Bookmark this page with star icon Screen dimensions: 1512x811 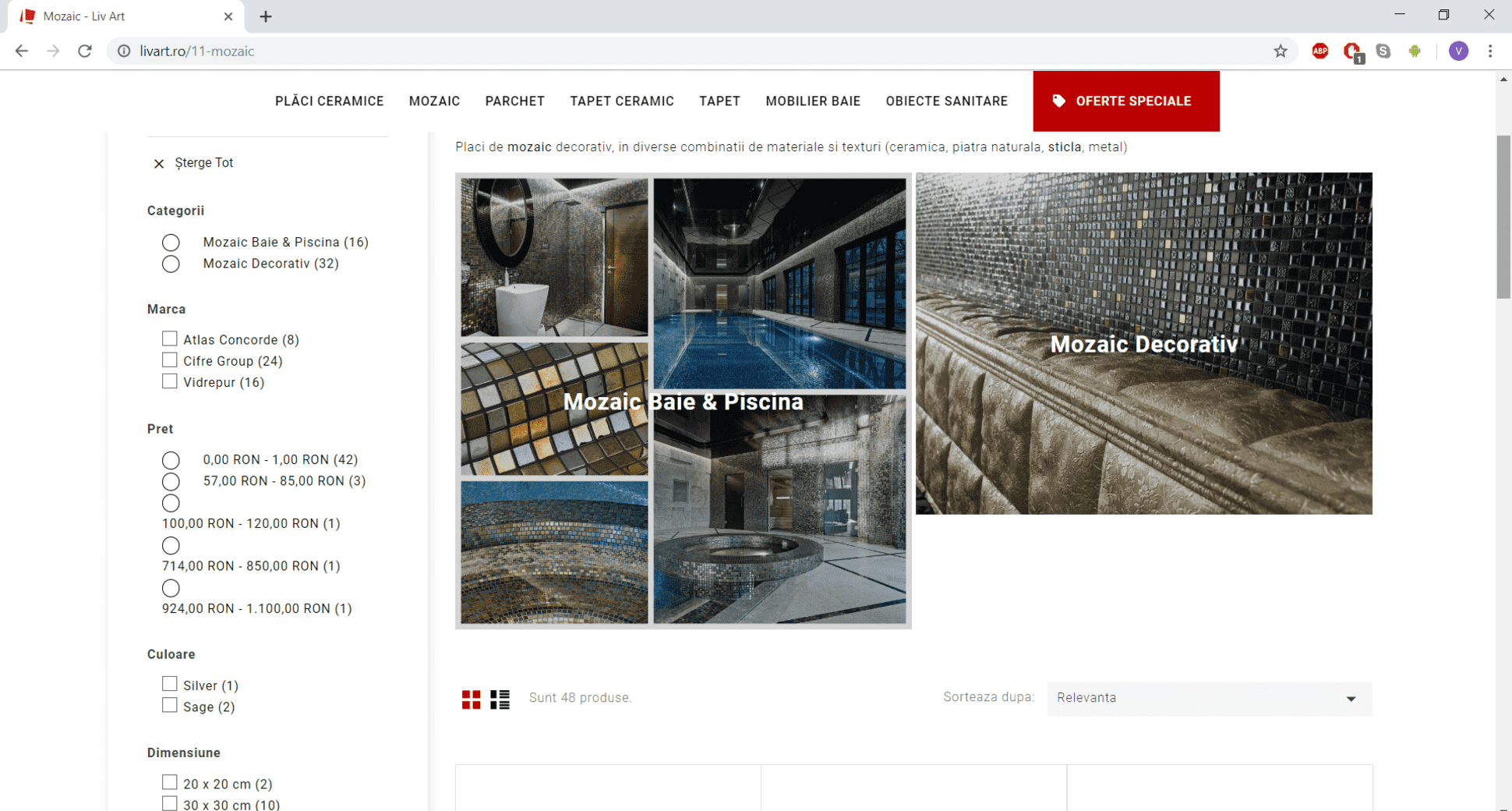[x=1281, y=51]
